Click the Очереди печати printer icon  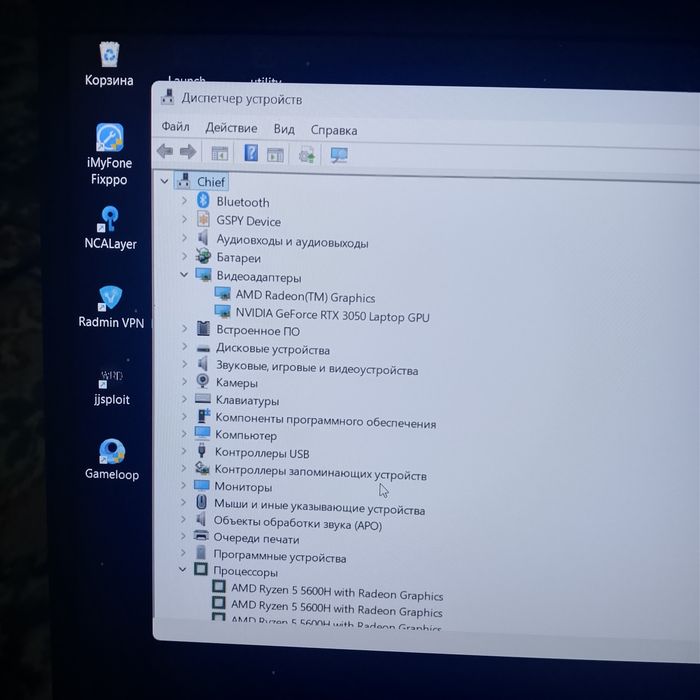point(201,535)
